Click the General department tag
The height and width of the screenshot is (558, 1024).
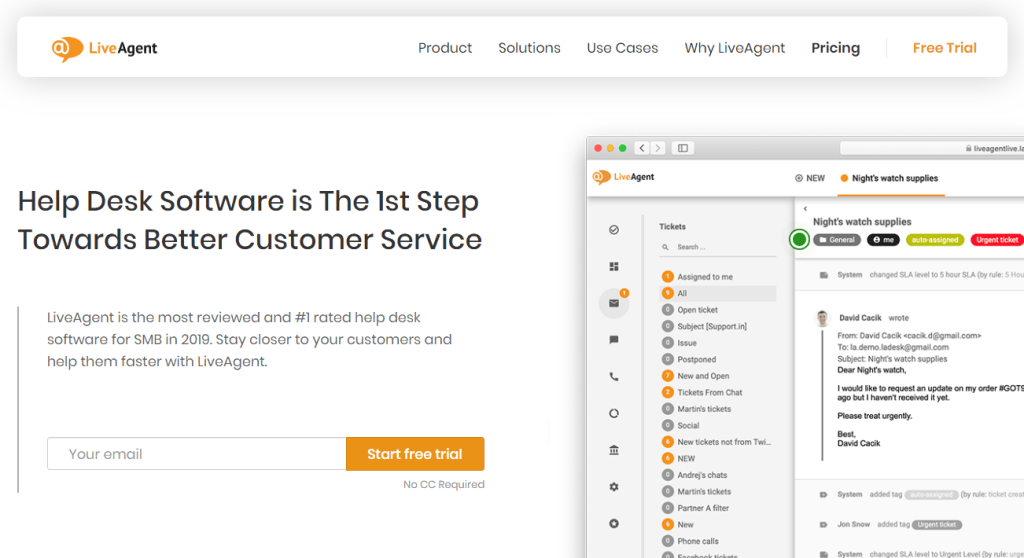pos(837,240)
